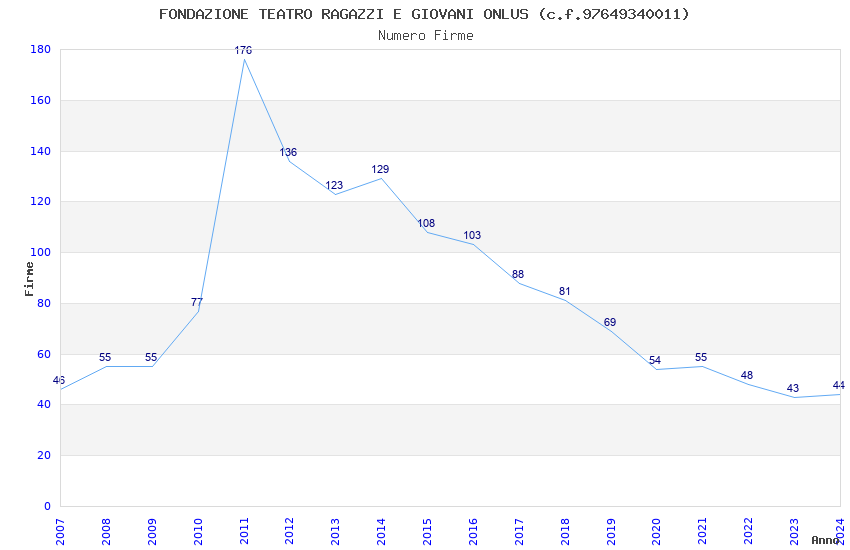This screenshot has height=550, width=850.
Task: Click the 2021 year label on the x-axis
Action: tap(703, 532)
